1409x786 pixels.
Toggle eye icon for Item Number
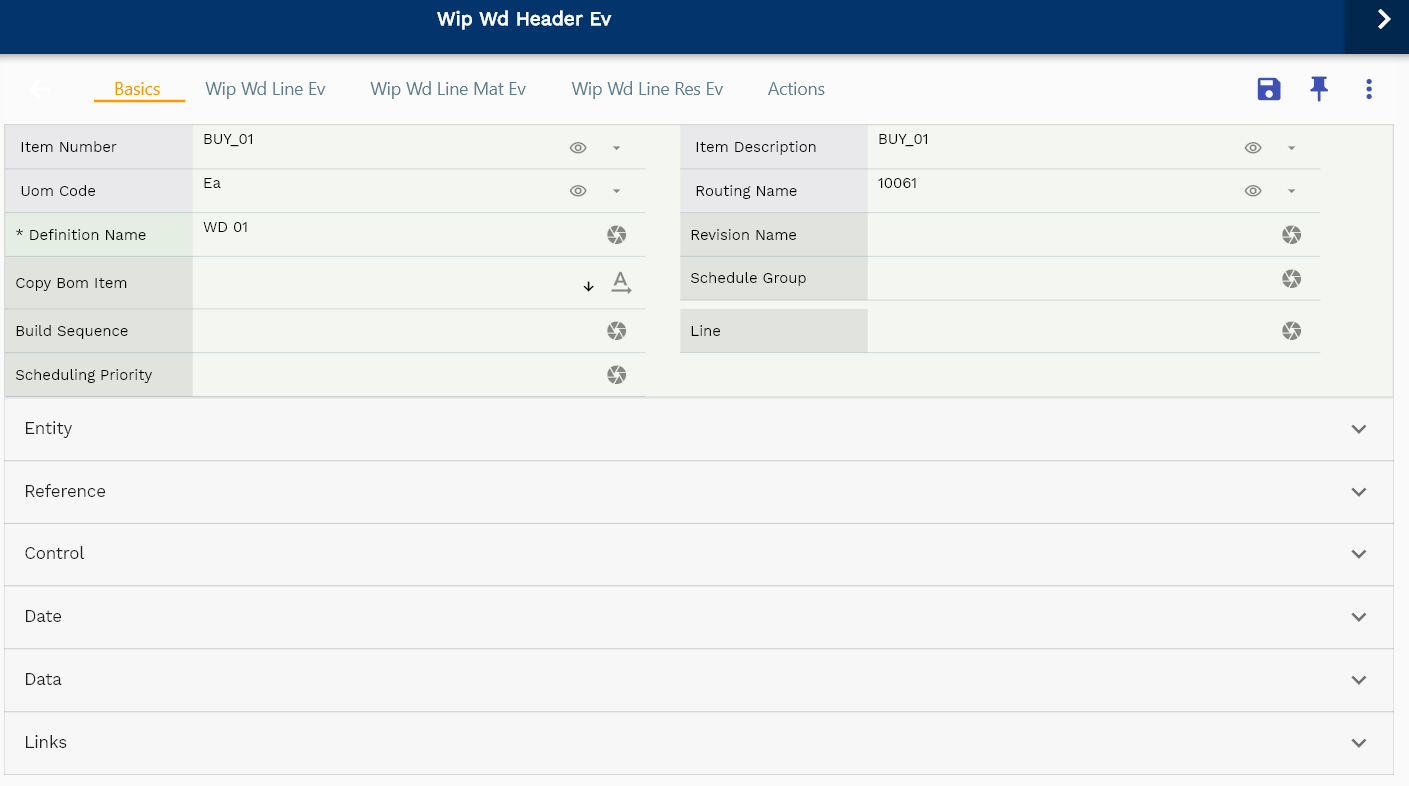[x=578, y=148]
